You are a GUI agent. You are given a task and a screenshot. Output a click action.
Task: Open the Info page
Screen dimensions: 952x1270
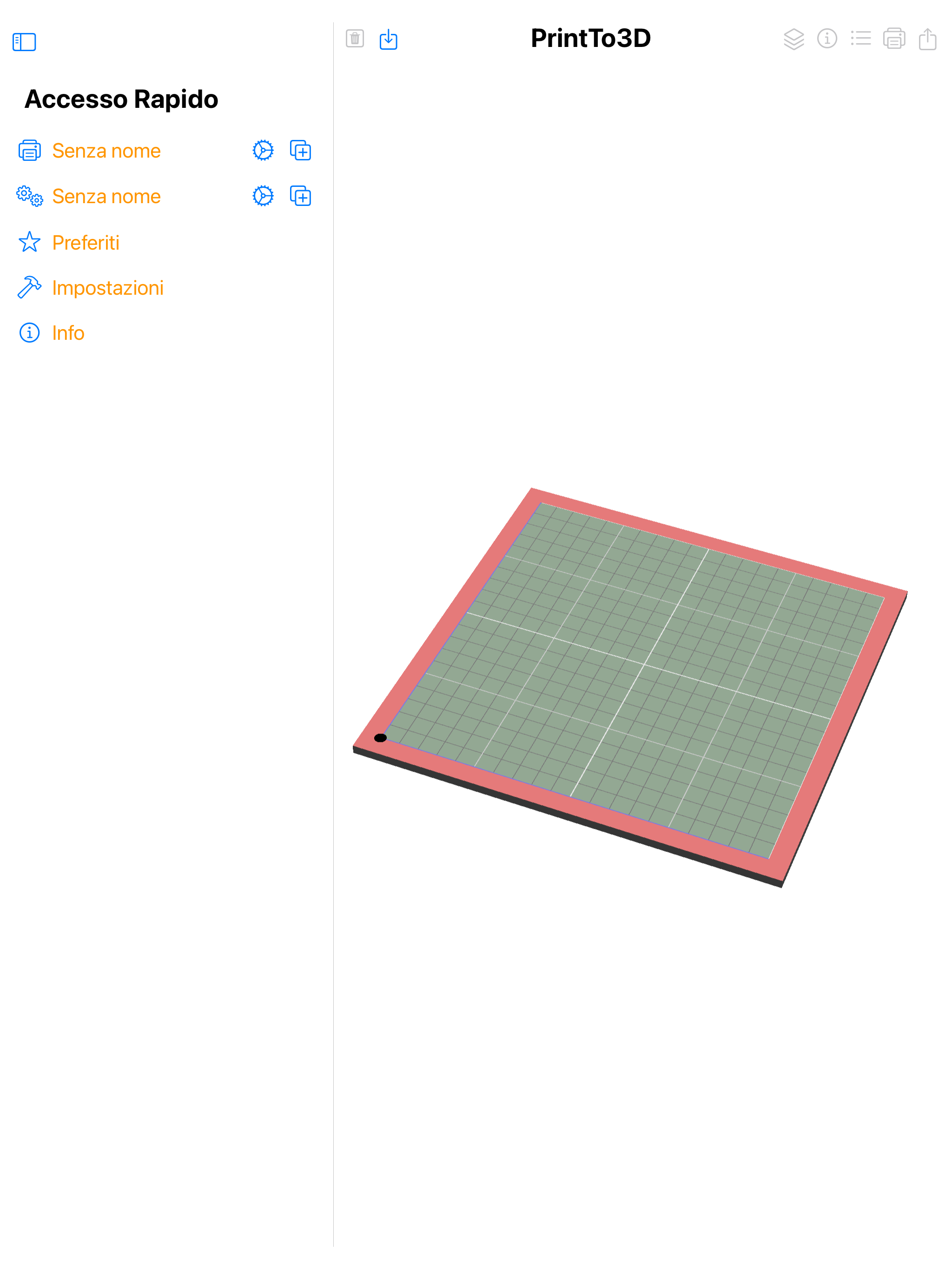68,334
